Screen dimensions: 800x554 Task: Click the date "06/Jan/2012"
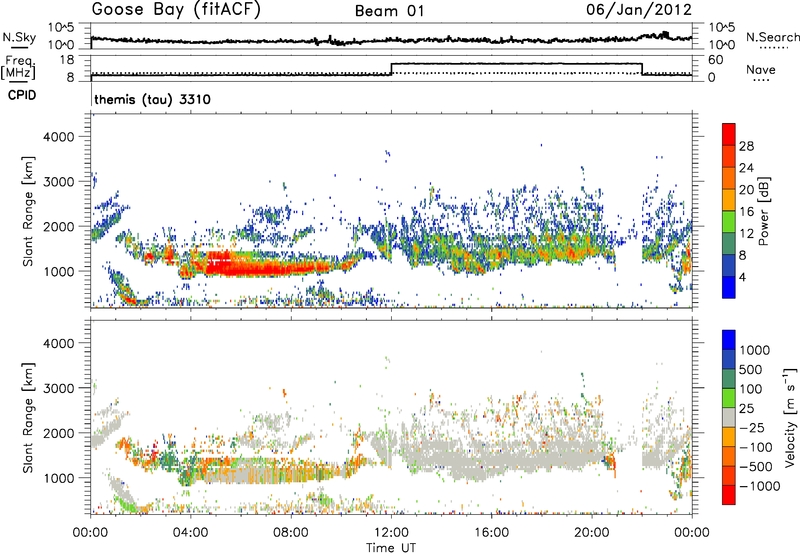click(x=639, y=10)
